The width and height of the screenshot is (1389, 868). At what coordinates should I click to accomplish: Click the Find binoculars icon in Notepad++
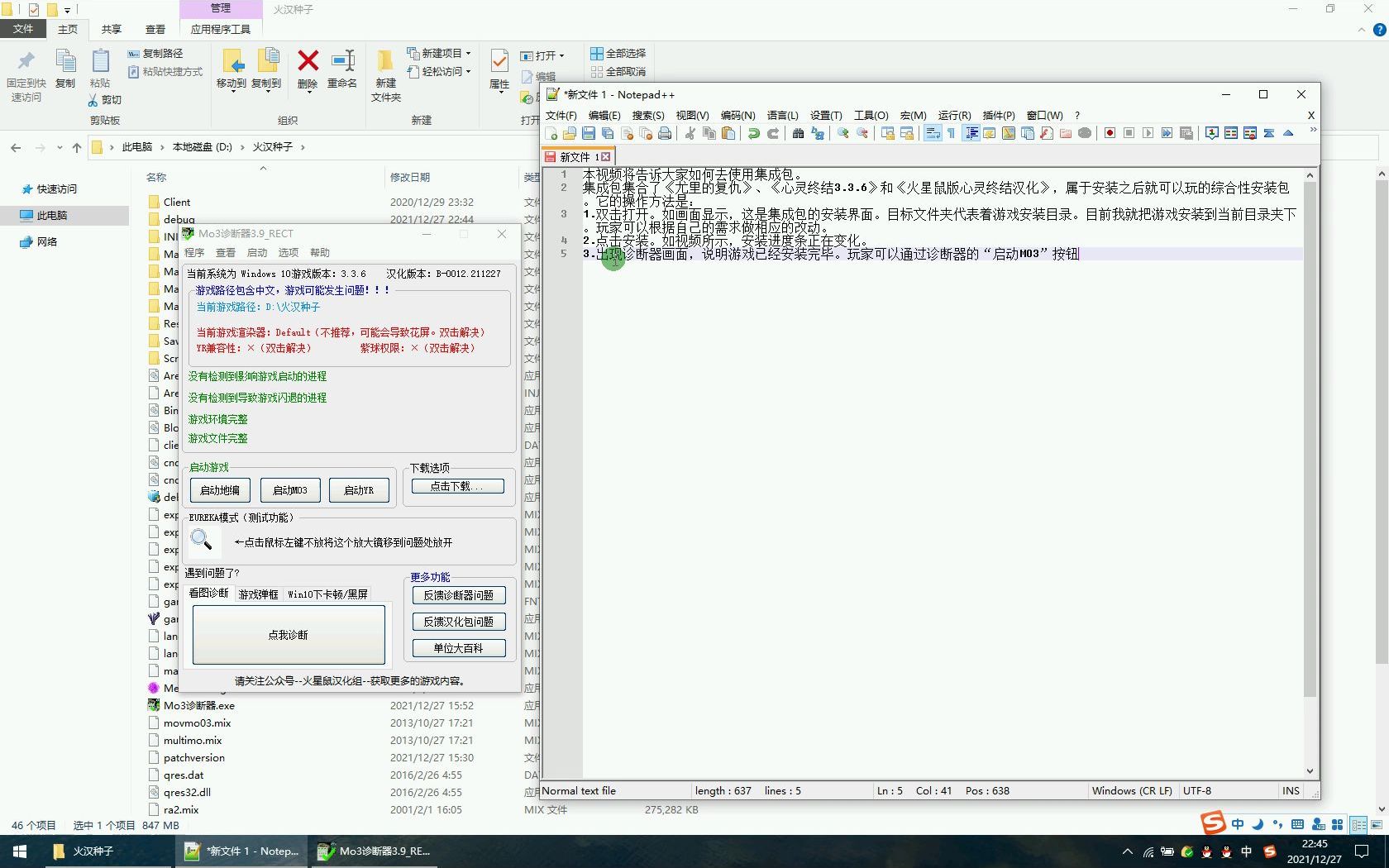[x=798, y=133]
